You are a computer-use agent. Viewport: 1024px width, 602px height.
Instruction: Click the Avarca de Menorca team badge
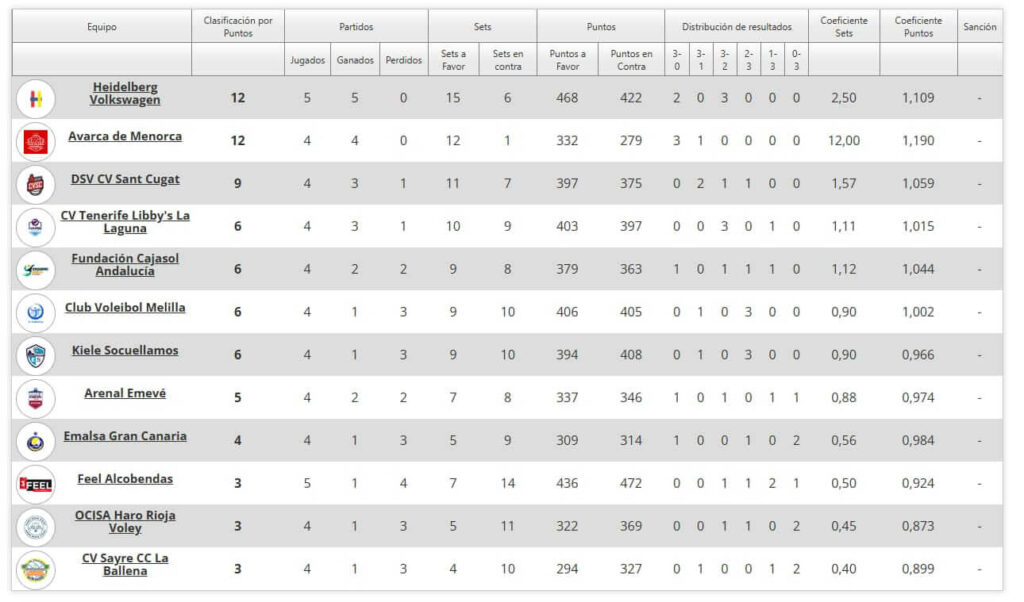pos(35,140)
